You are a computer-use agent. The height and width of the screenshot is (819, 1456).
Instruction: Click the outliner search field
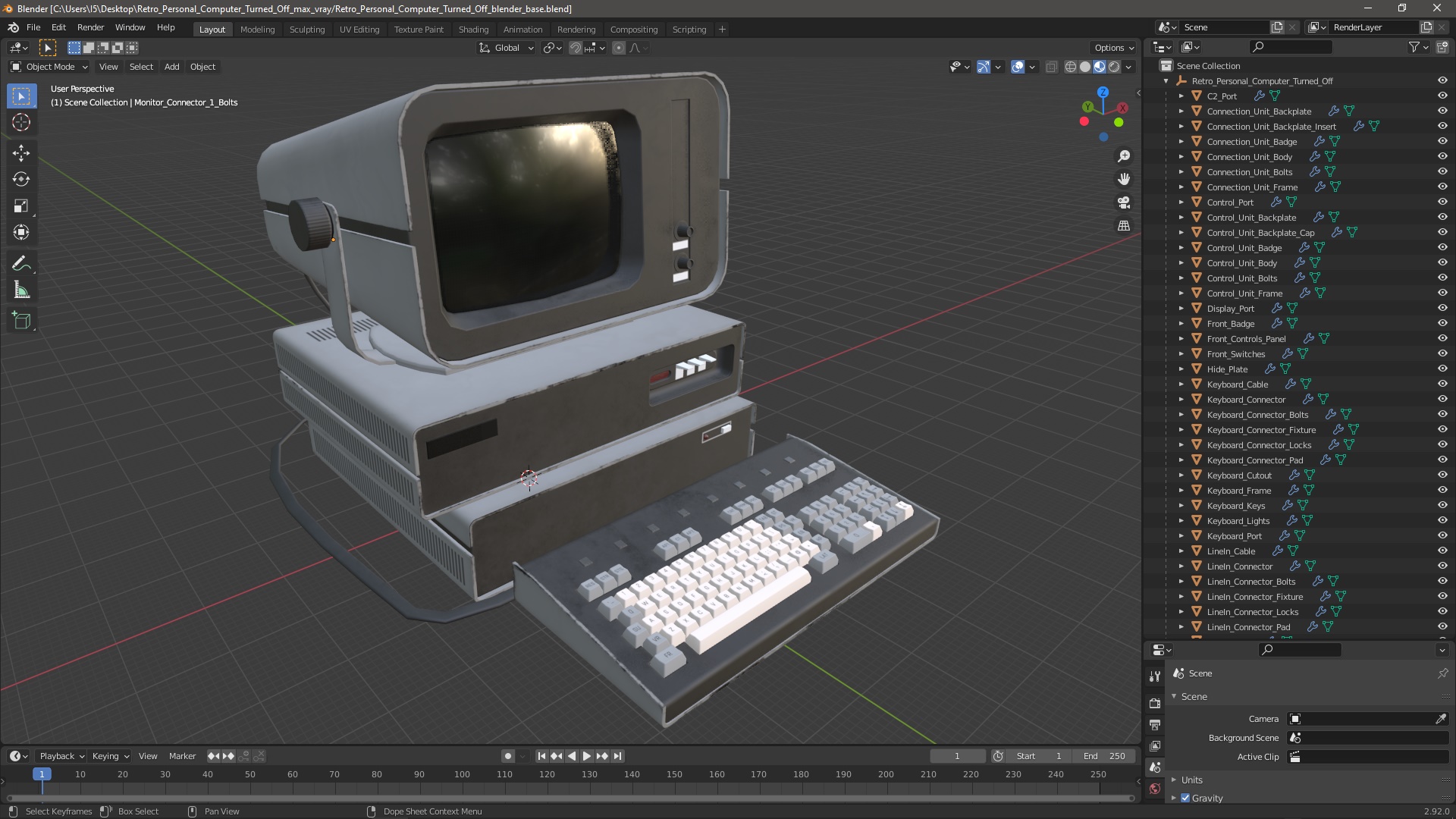click(1291, 47)
